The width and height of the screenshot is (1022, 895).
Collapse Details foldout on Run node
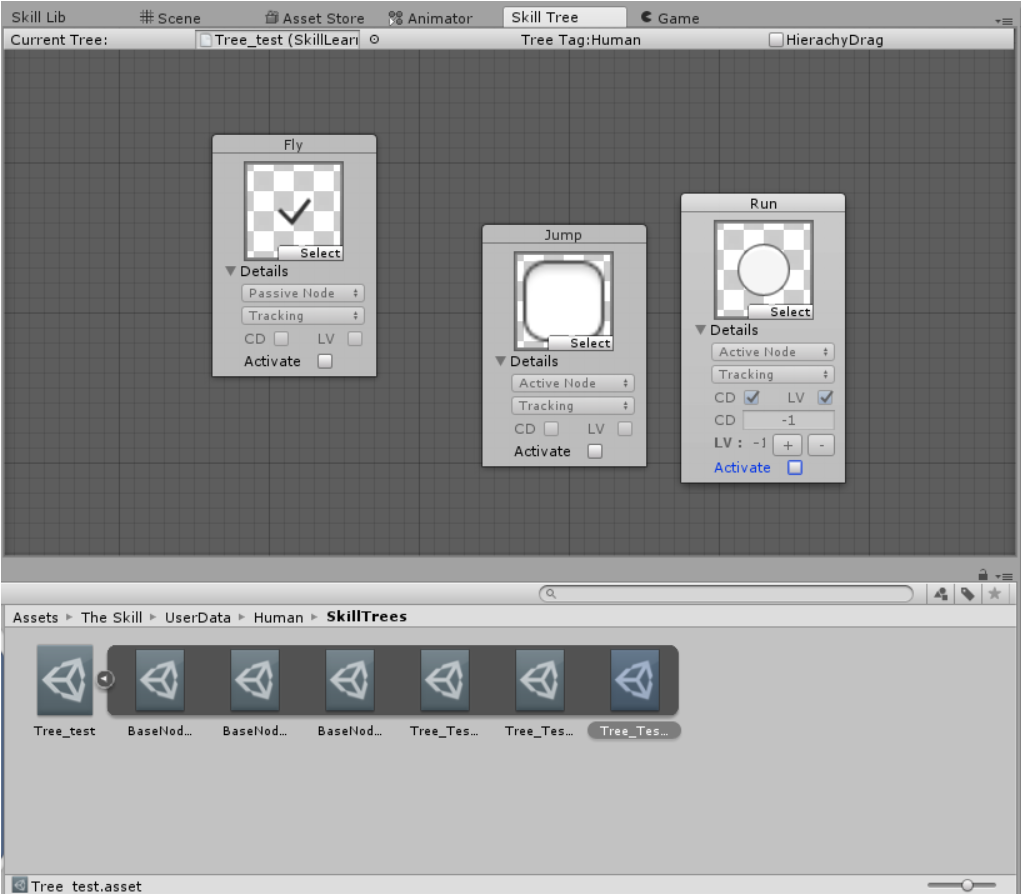pos(701,330)
